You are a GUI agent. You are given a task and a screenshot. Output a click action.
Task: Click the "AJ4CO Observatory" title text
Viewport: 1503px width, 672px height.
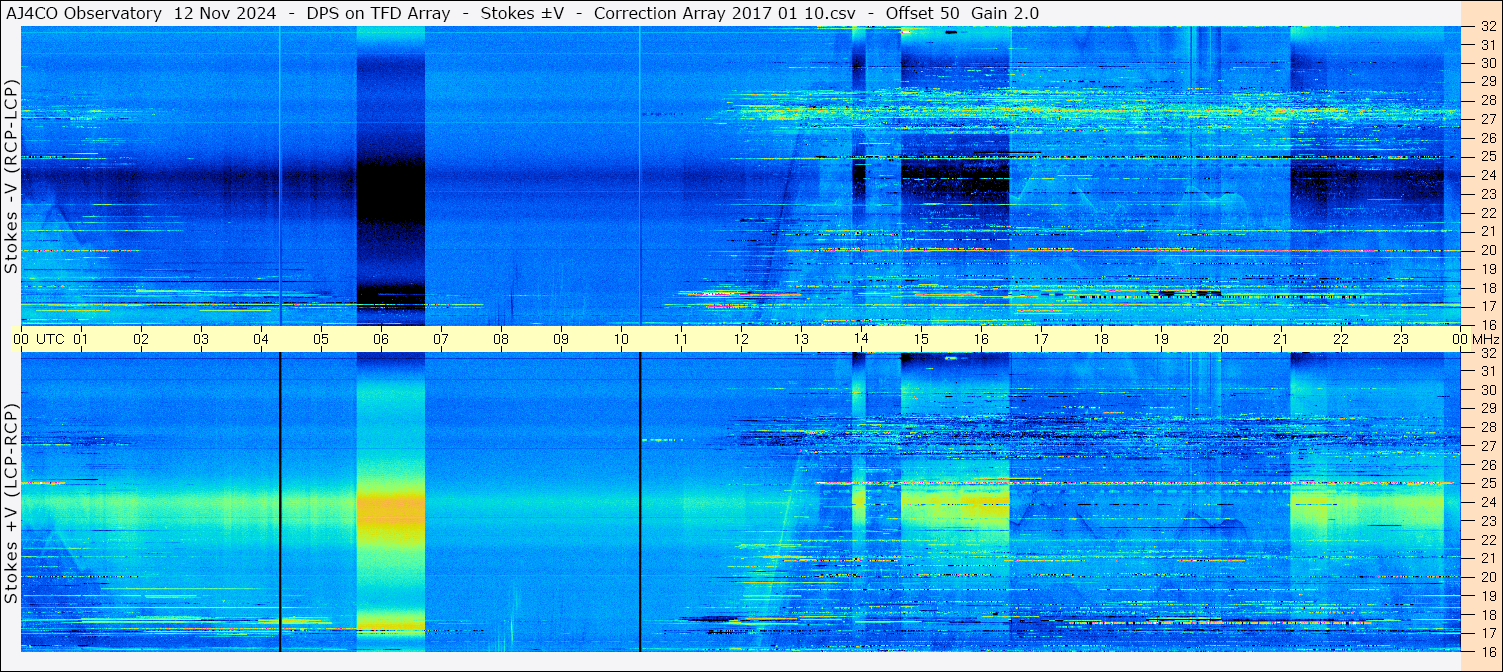(85, 13)
